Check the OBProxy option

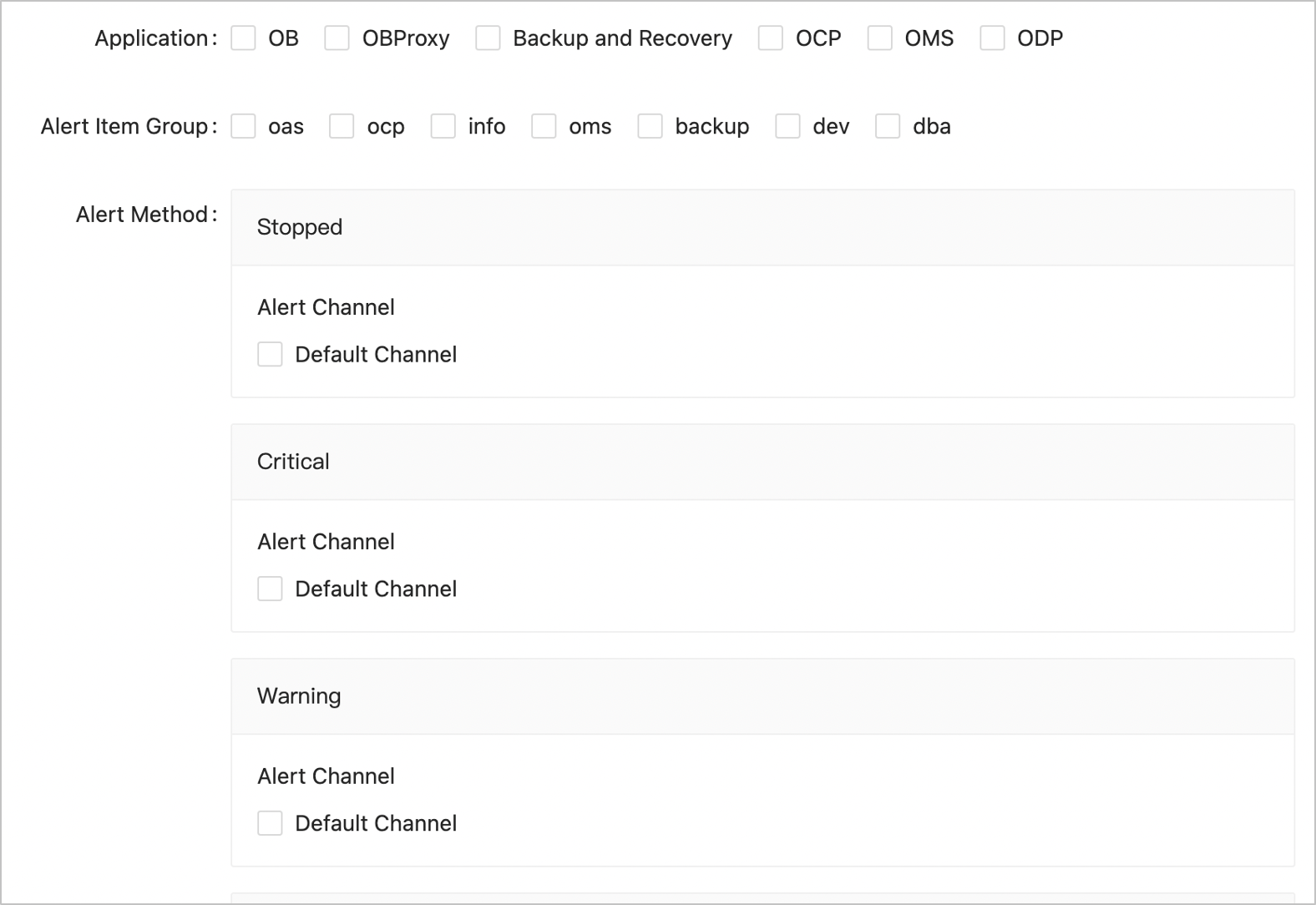tap(337, 38)
